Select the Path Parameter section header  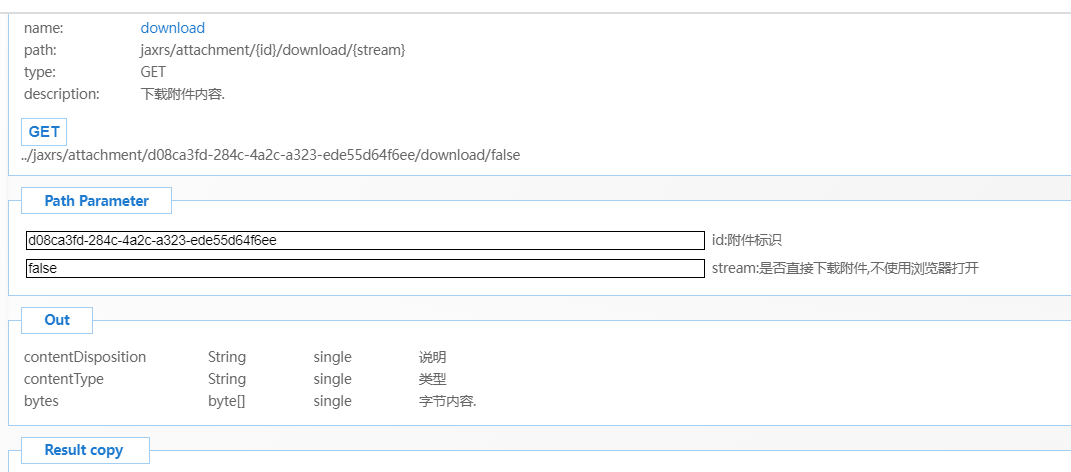coord(96,201)
